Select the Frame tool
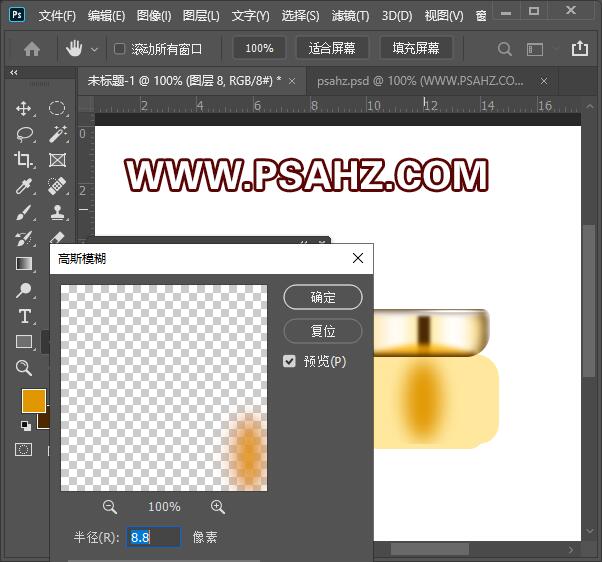The width and height of the screenshot is (602, 562). coord(57,160)
